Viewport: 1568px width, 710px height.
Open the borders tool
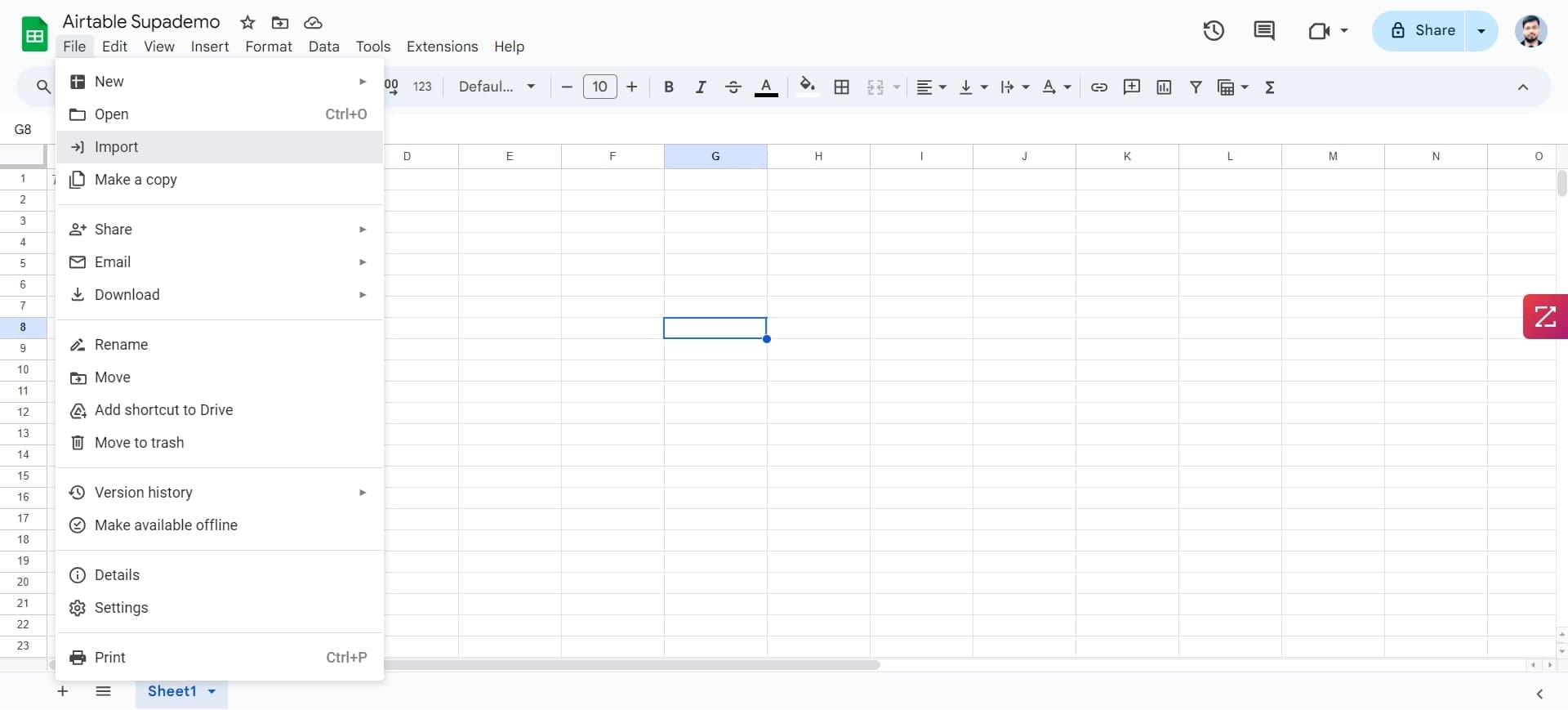(842, 87)
